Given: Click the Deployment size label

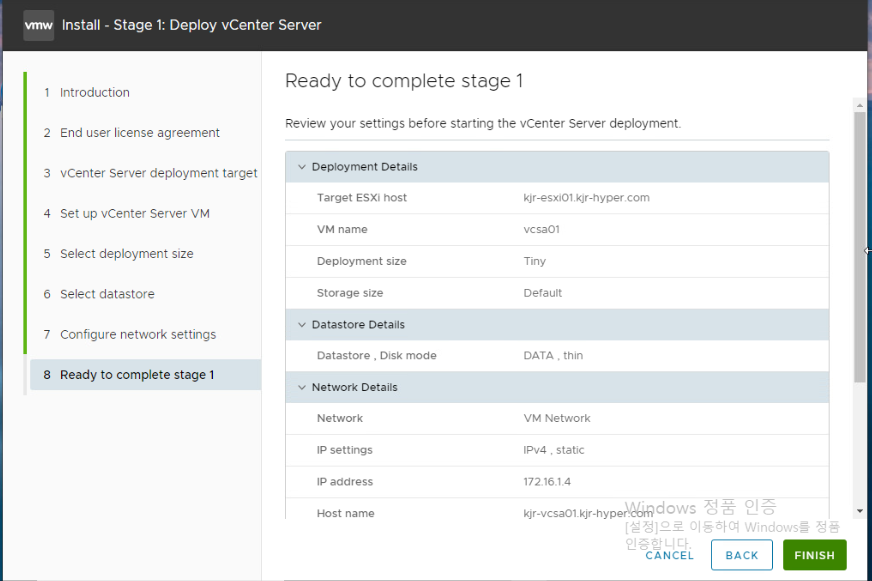Looking at the screenshot, I should [x=361, y=261].
